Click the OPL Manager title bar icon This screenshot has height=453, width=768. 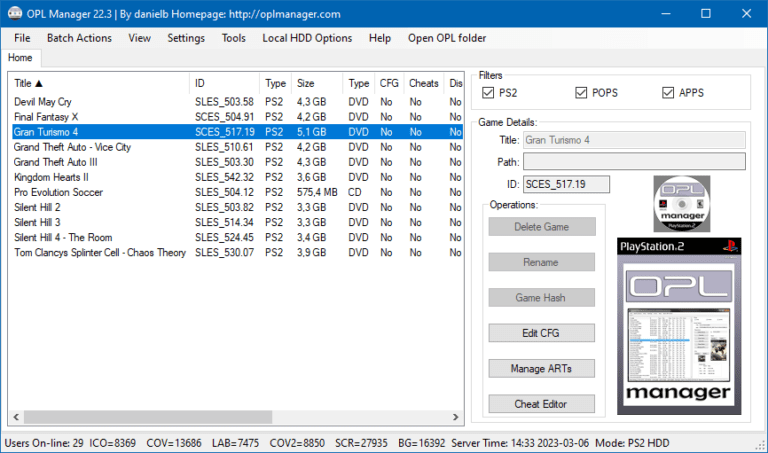[13, 14]
